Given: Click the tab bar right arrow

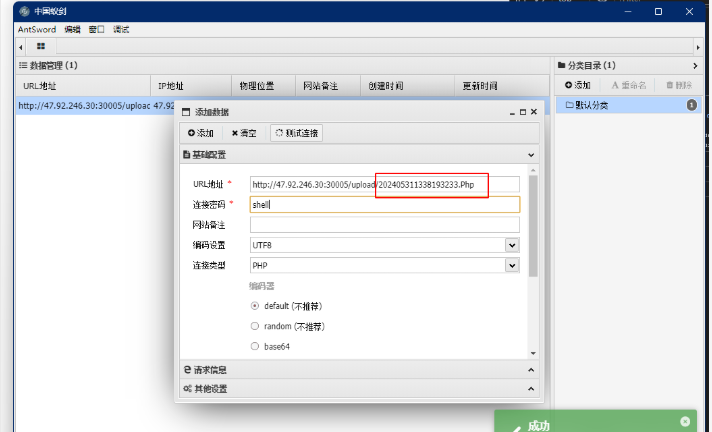Looking at the screenshot, I should 698,47.
